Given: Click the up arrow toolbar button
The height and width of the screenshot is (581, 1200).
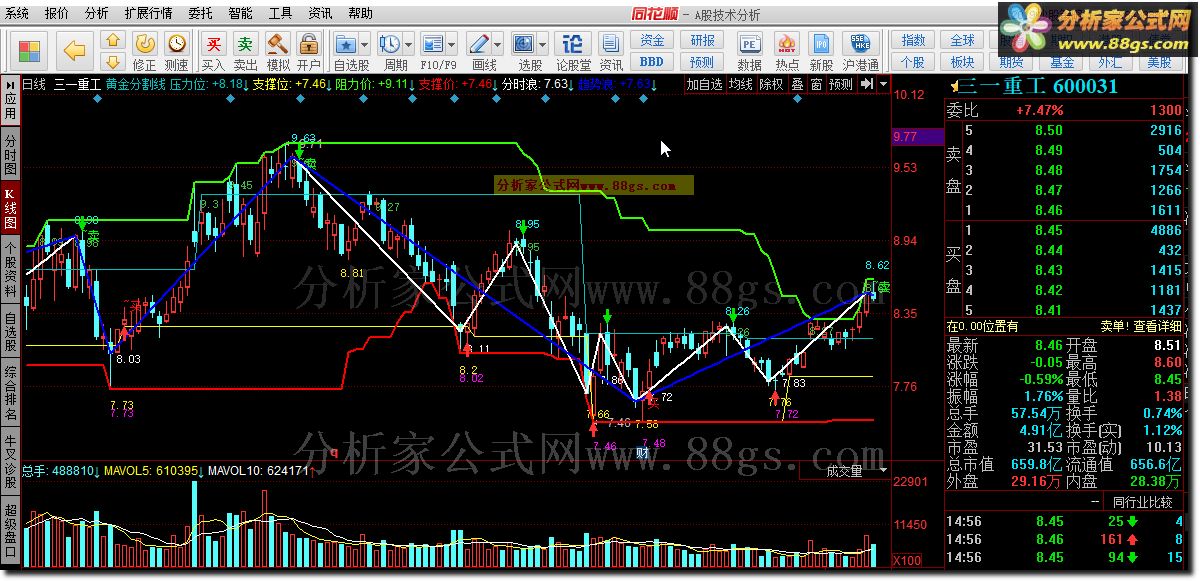Looking at the screenshot, I should (x=113, y=40).
